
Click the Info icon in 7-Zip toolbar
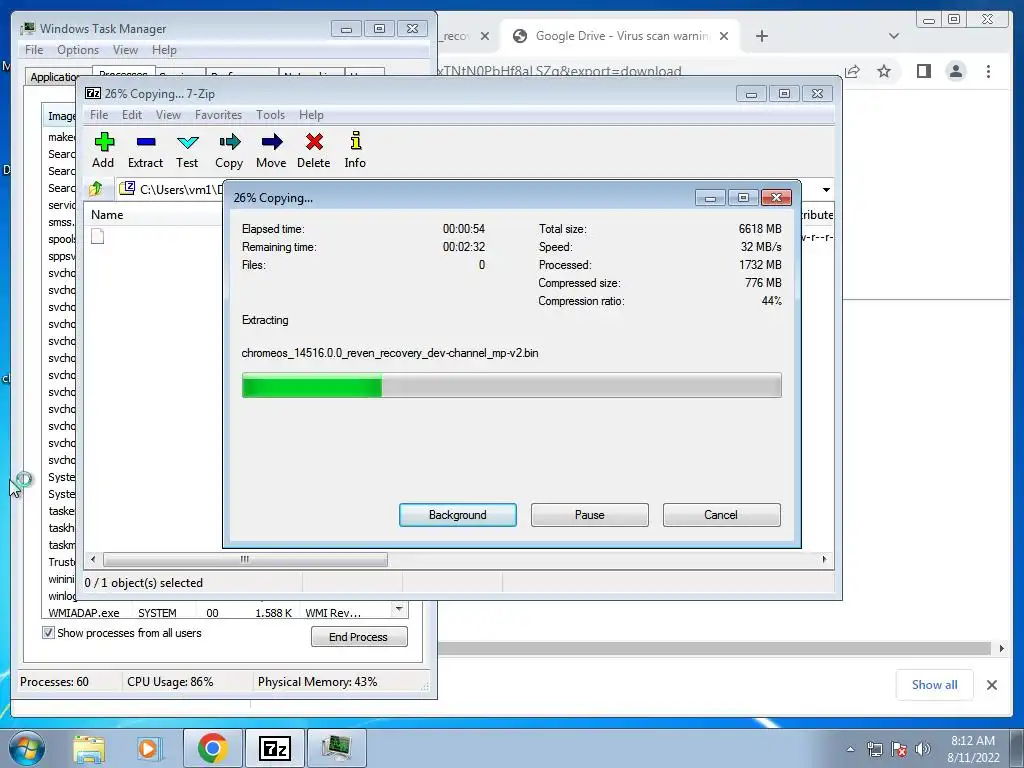[355, 141]
